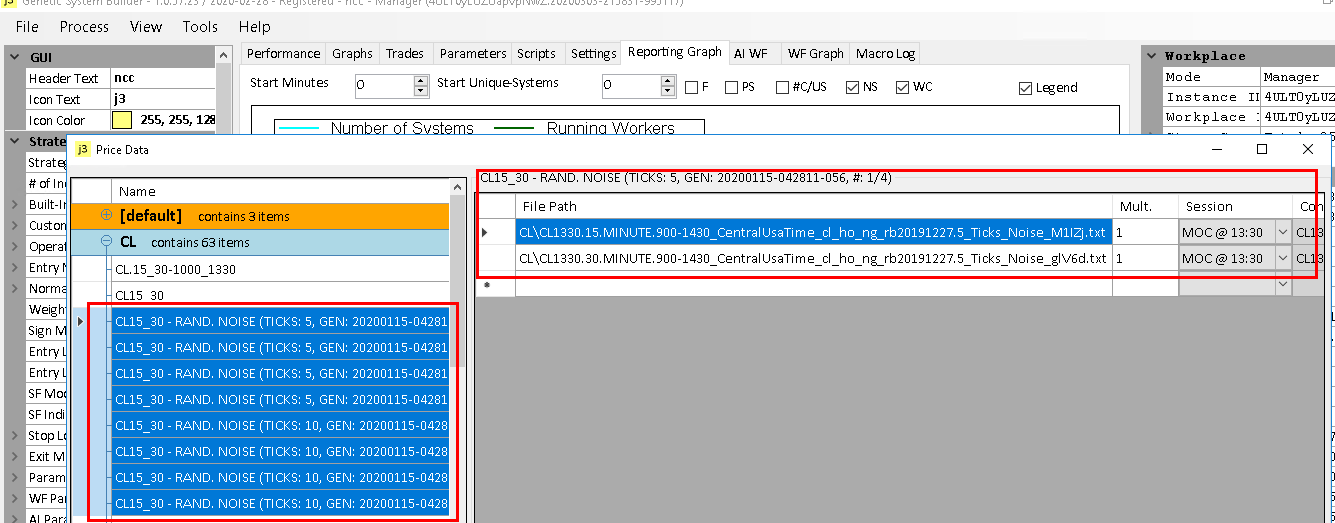Enable the F checkbox
Viewport: 1335px width, 523px height.
point(692,88)
